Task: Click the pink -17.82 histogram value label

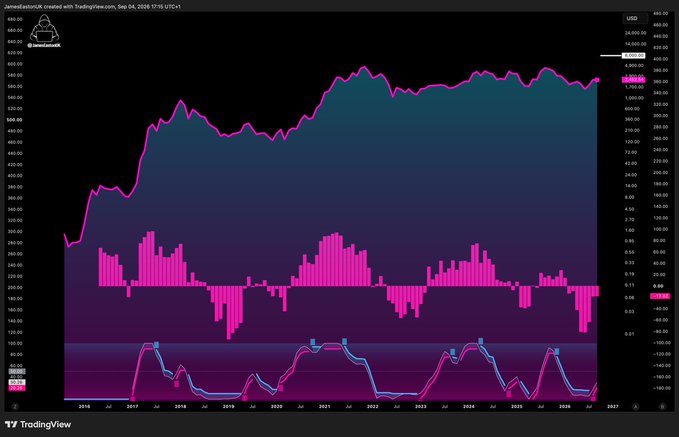Action: (x=660, y=296)
